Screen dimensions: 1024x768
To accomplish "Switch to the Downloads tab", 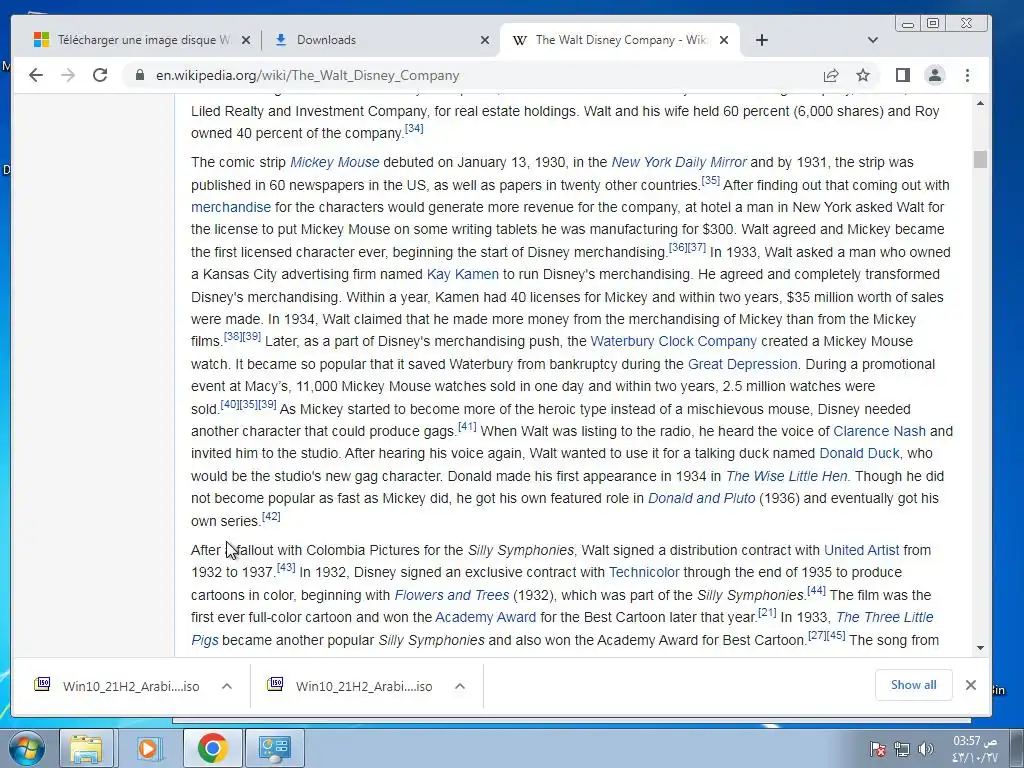I will click(381, 40).
